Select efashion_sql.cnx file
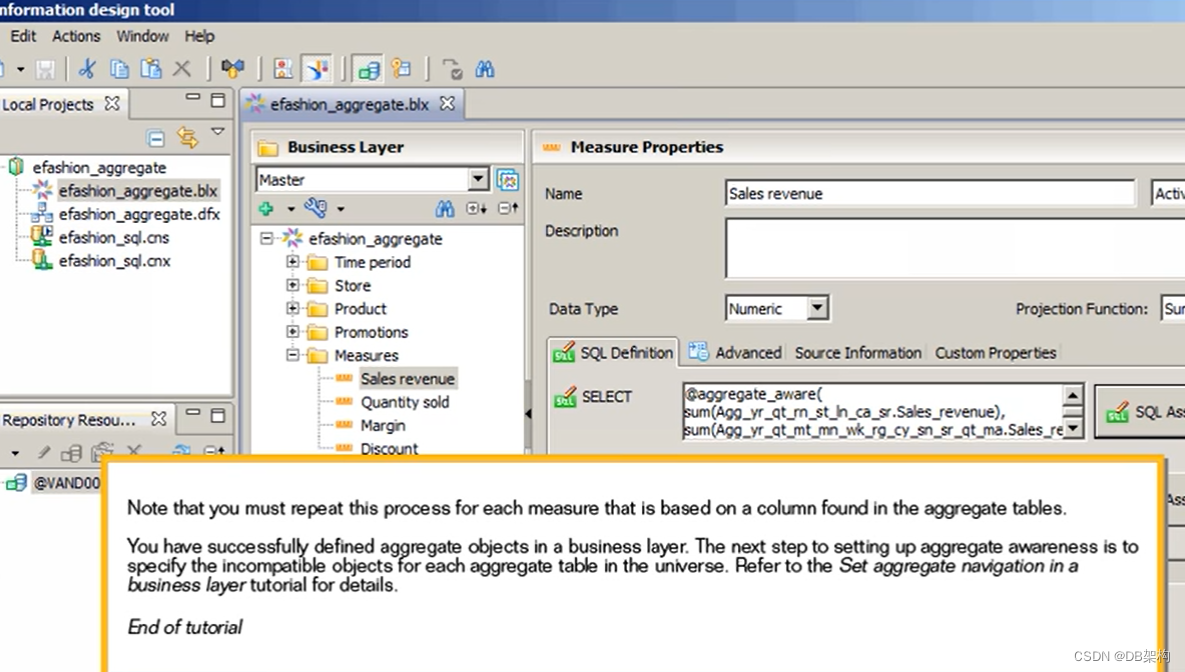Image resolution: width=1185 pixels, height=672 pixels. (x=115, y=261)
